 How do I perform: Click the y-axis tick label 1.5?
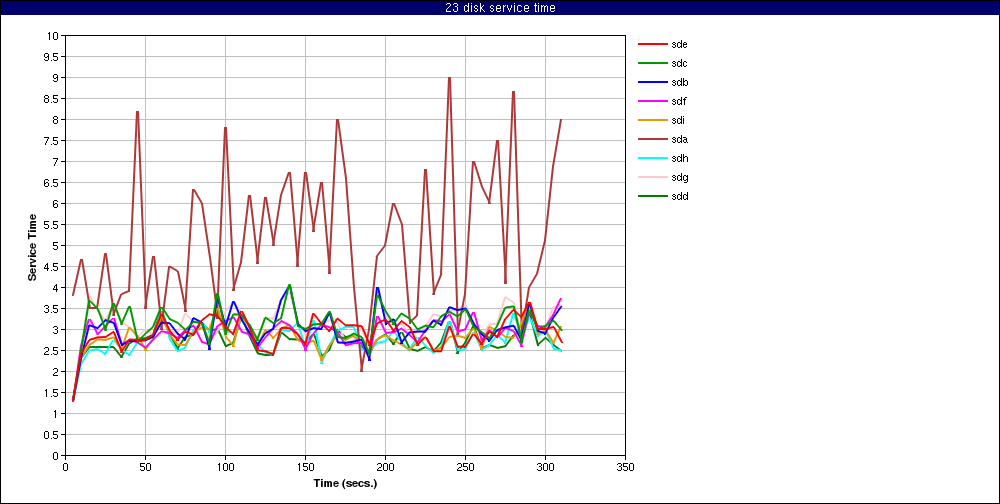[x=52, y=392]
